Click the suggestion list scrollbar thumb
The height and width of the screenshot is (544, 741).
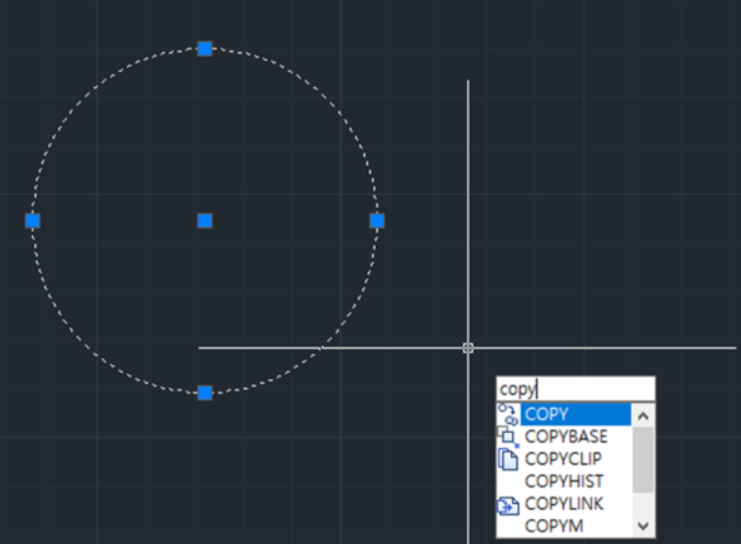pos(643,459)
